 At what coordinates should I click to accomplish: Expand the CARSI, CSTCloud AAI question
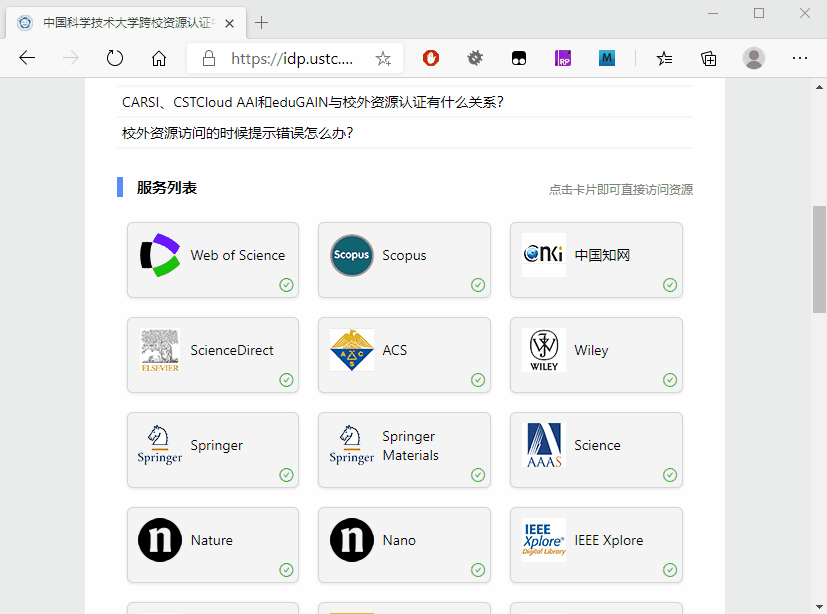point(405,102)
